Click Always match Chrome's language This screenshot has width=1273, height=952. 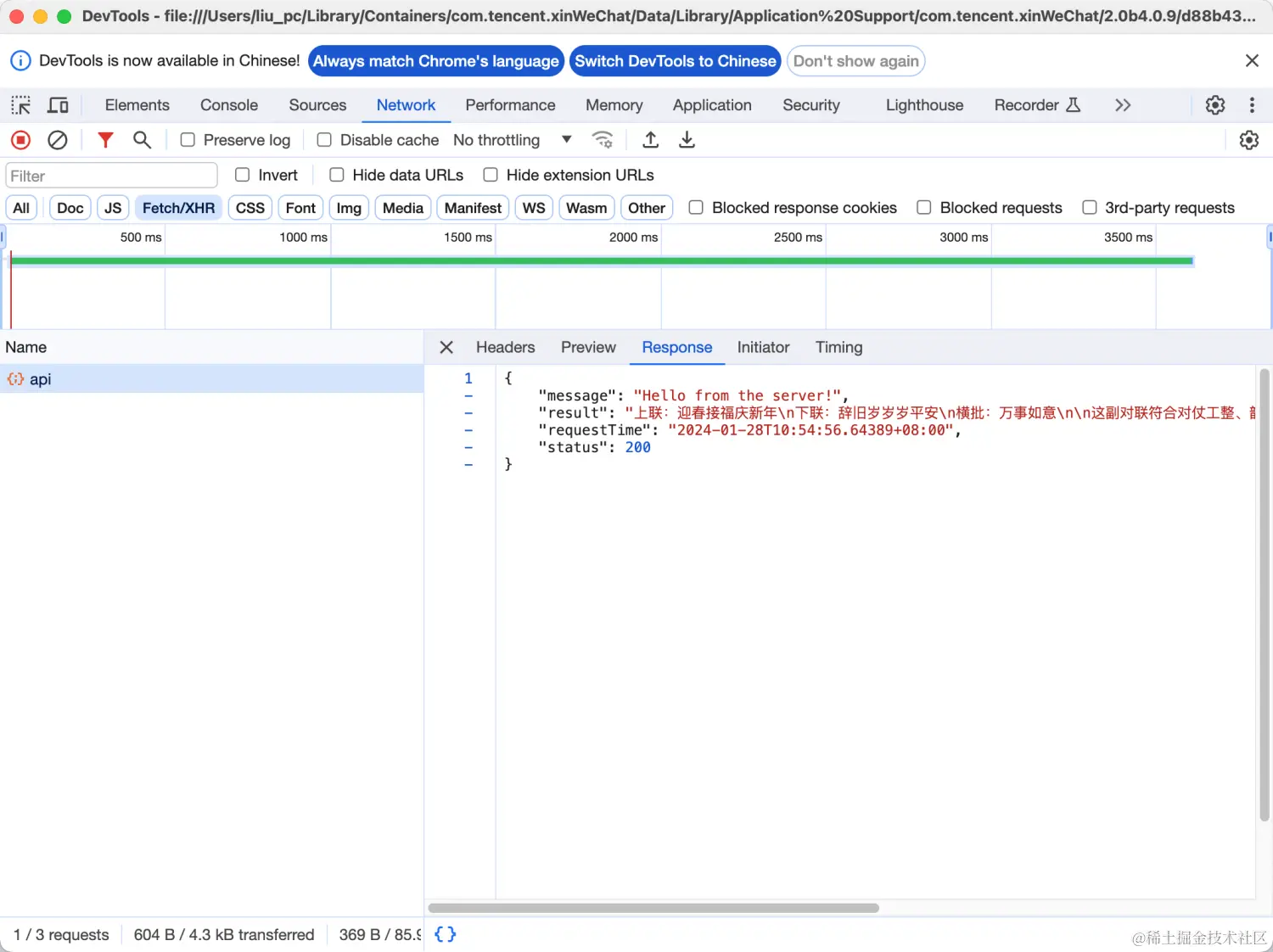pos(436,61)
